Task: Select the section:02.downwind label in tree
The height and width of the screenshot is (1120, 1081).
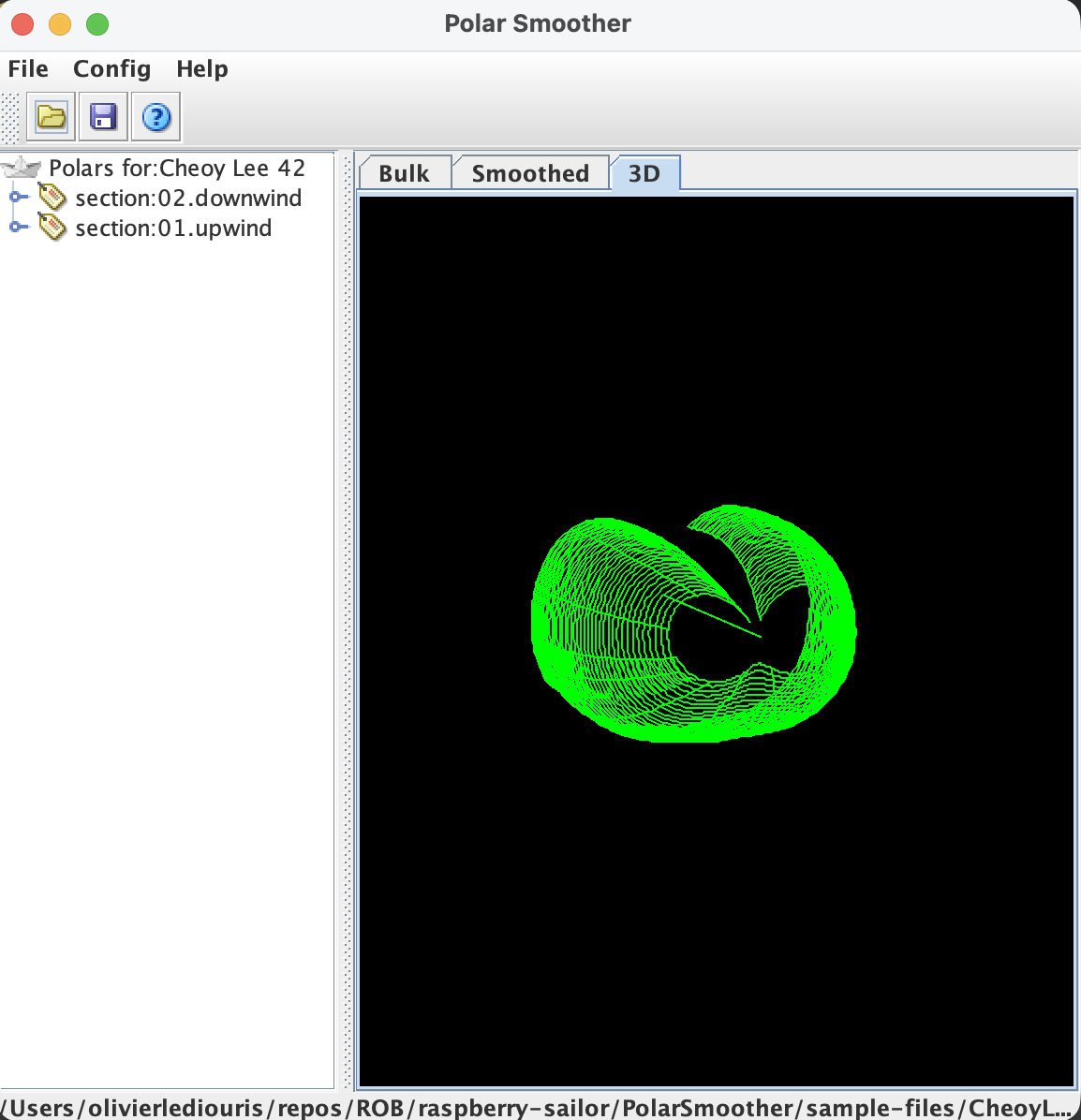Action: pos(188,198)
